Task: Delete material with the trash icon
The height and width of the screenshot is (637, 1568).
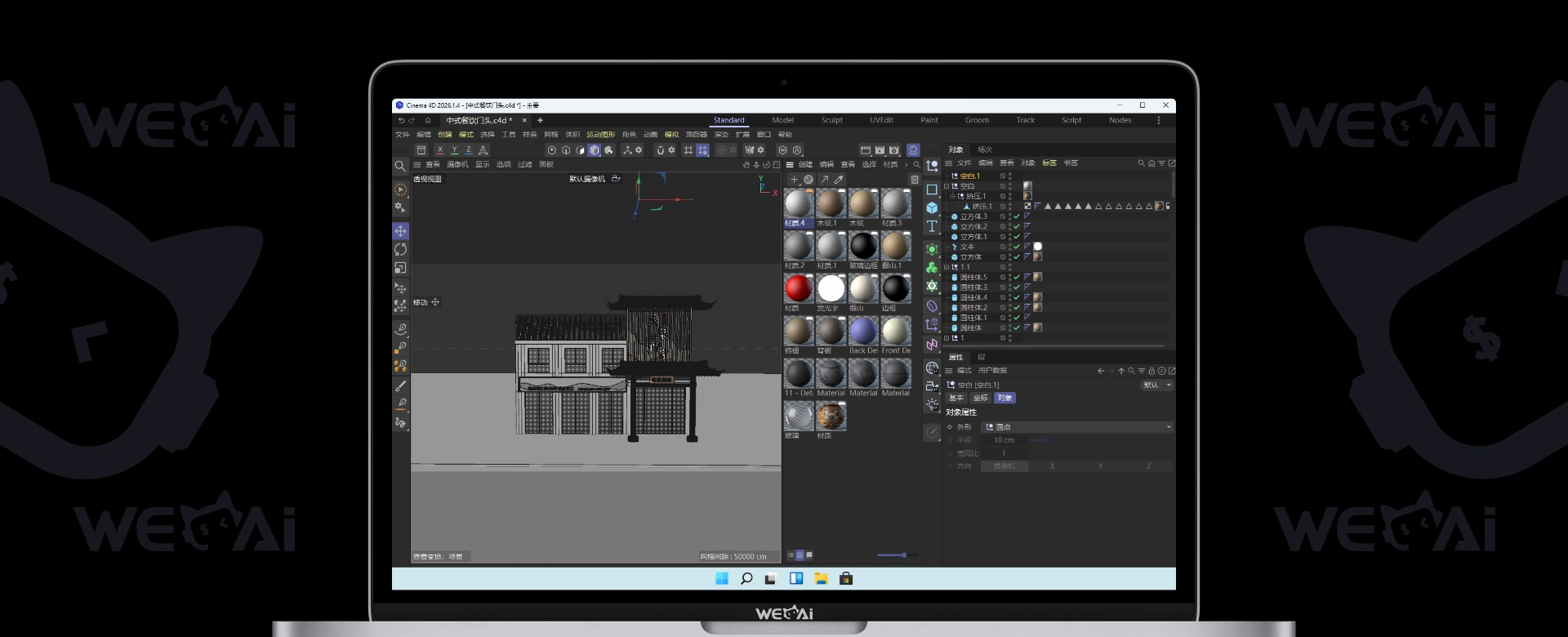Action: (915, 180)
